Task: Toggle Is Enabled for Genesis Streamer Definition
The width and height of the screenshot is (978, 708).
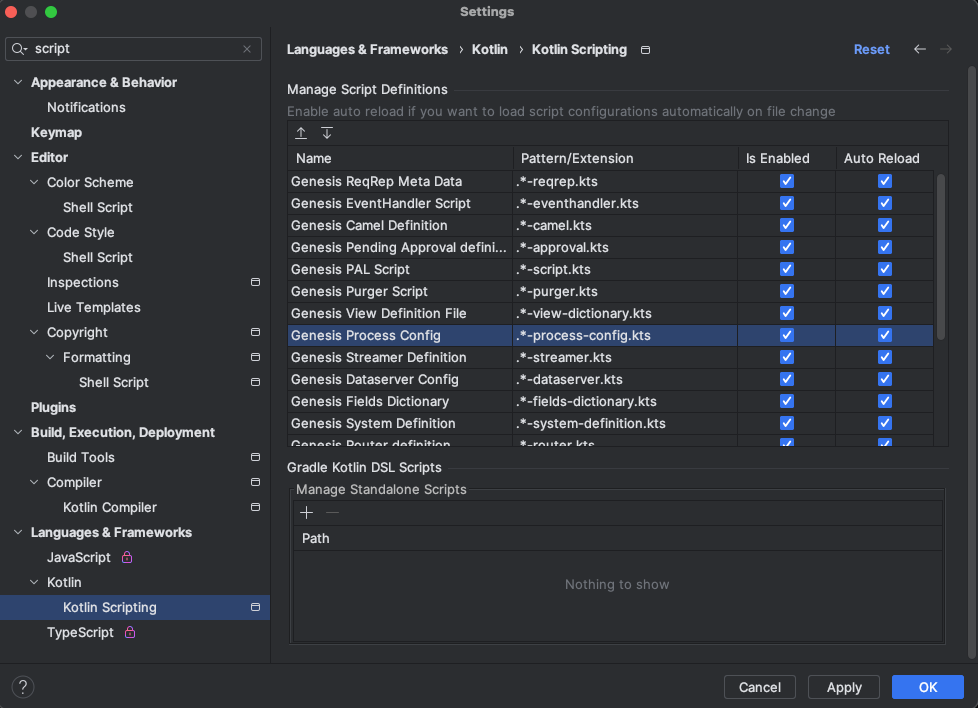Action: (x=787, y=357)
